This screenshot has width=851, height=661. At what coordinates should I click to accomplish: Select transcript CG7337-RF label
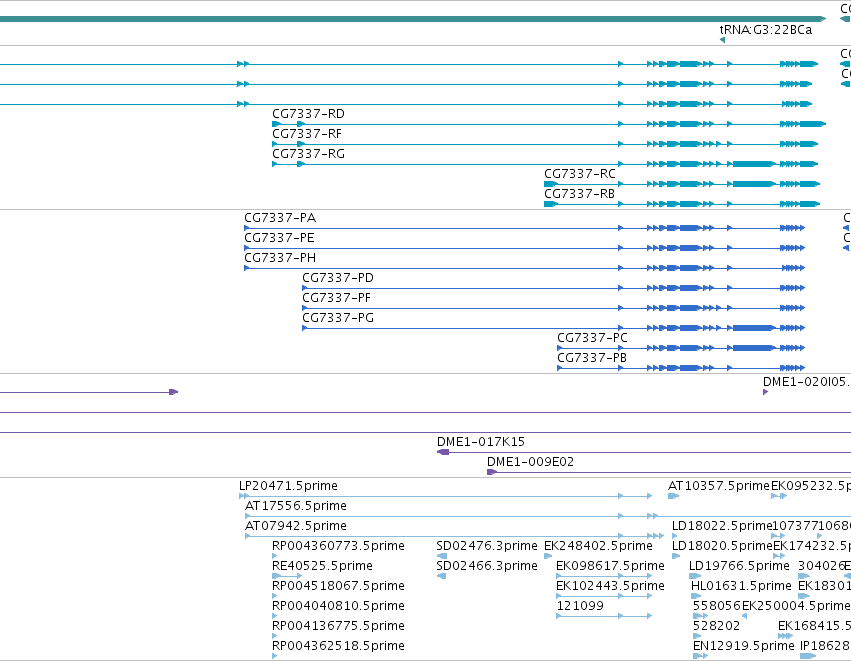tap(307, 134)
